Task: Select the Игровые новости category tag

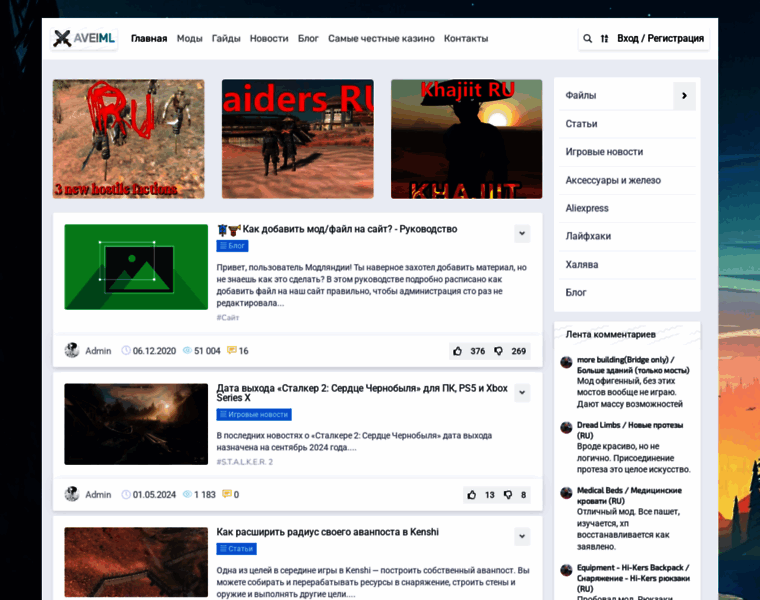Action: pos(254,414)
